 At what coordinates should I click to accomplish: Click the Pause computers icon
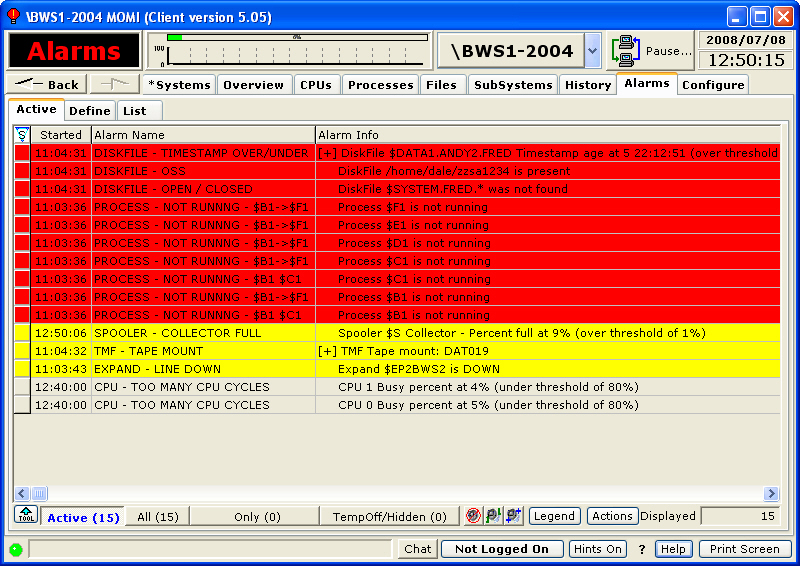[x=627, y=51]
